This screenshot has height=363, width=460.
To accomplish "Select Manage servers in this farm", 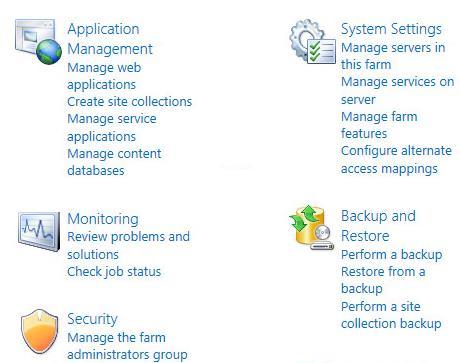I will point(393,56).
